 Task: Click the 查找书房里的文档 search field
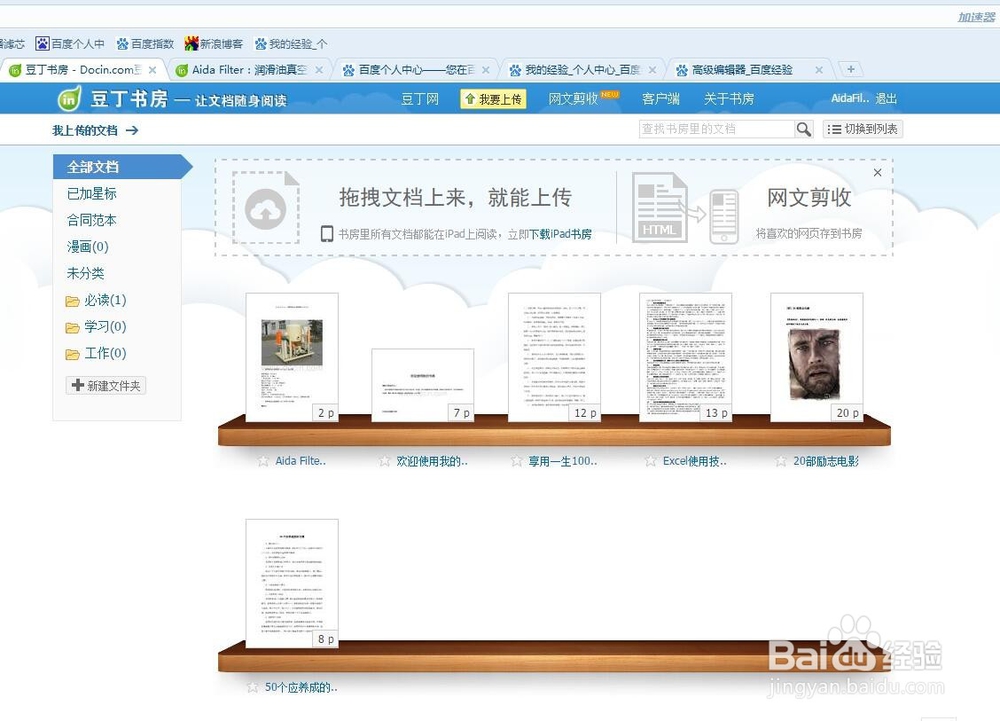(x=717, y=129)
